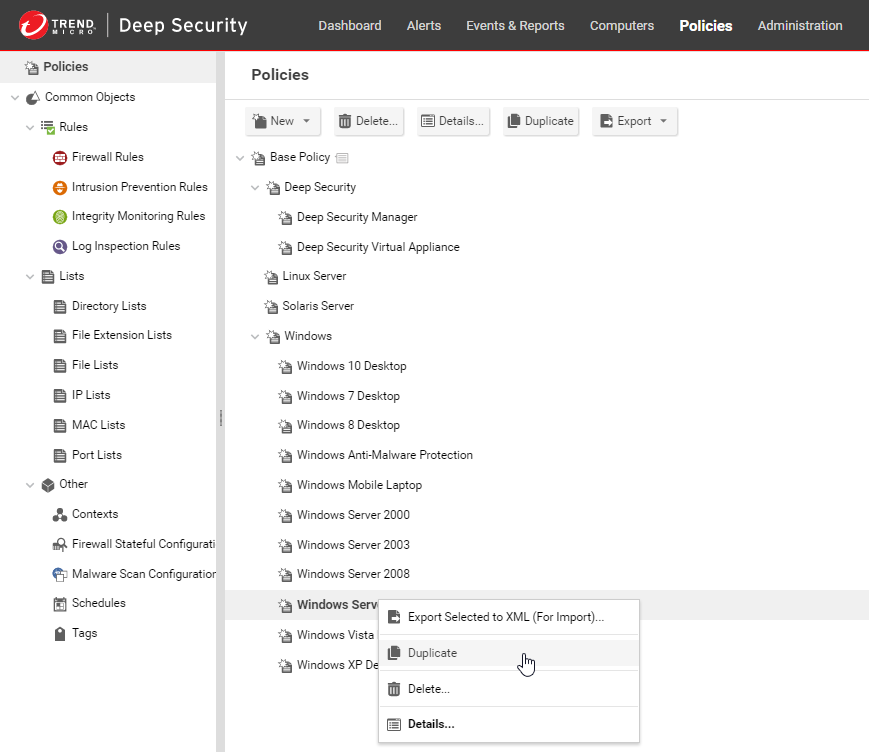Select Export Selected to XML menu entry

[x=505, y=617]
